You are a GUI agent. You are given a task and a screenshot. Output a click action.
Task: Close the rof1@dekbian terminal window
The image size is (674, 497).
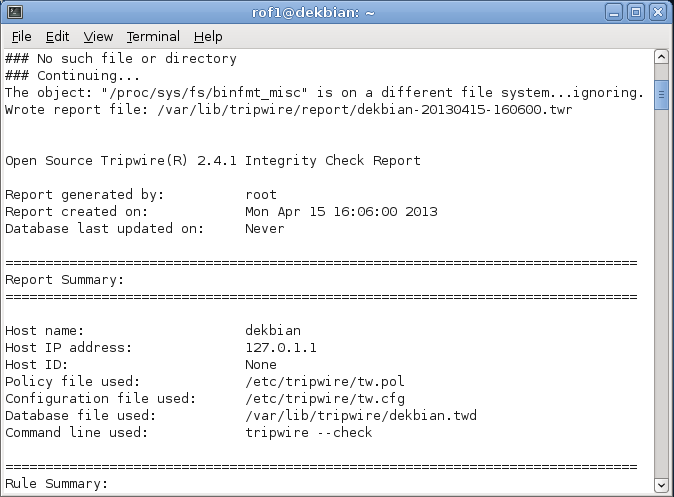tap(658, 11)
